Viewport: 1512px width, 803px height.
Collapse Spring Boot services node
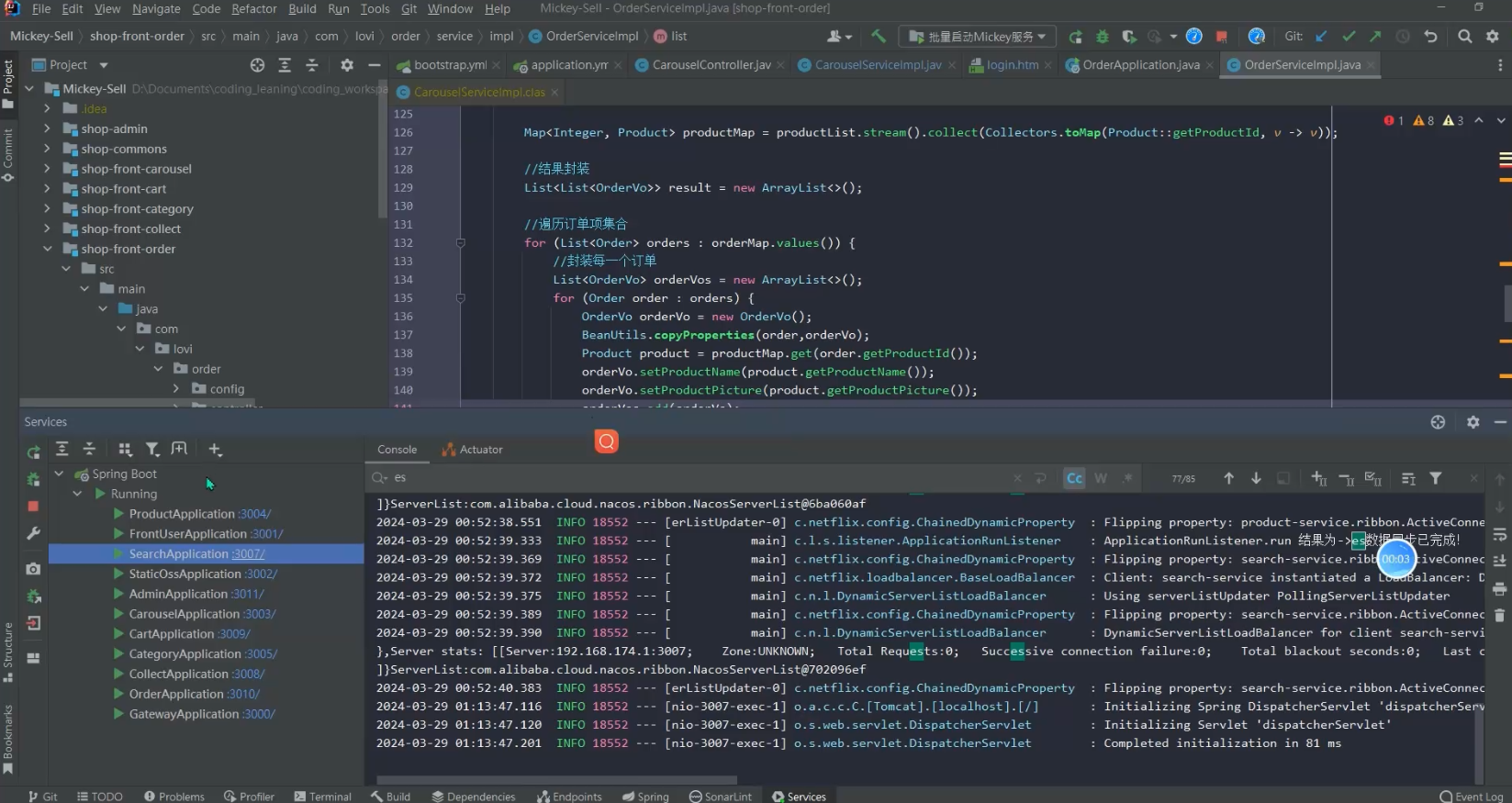point(59,474)
